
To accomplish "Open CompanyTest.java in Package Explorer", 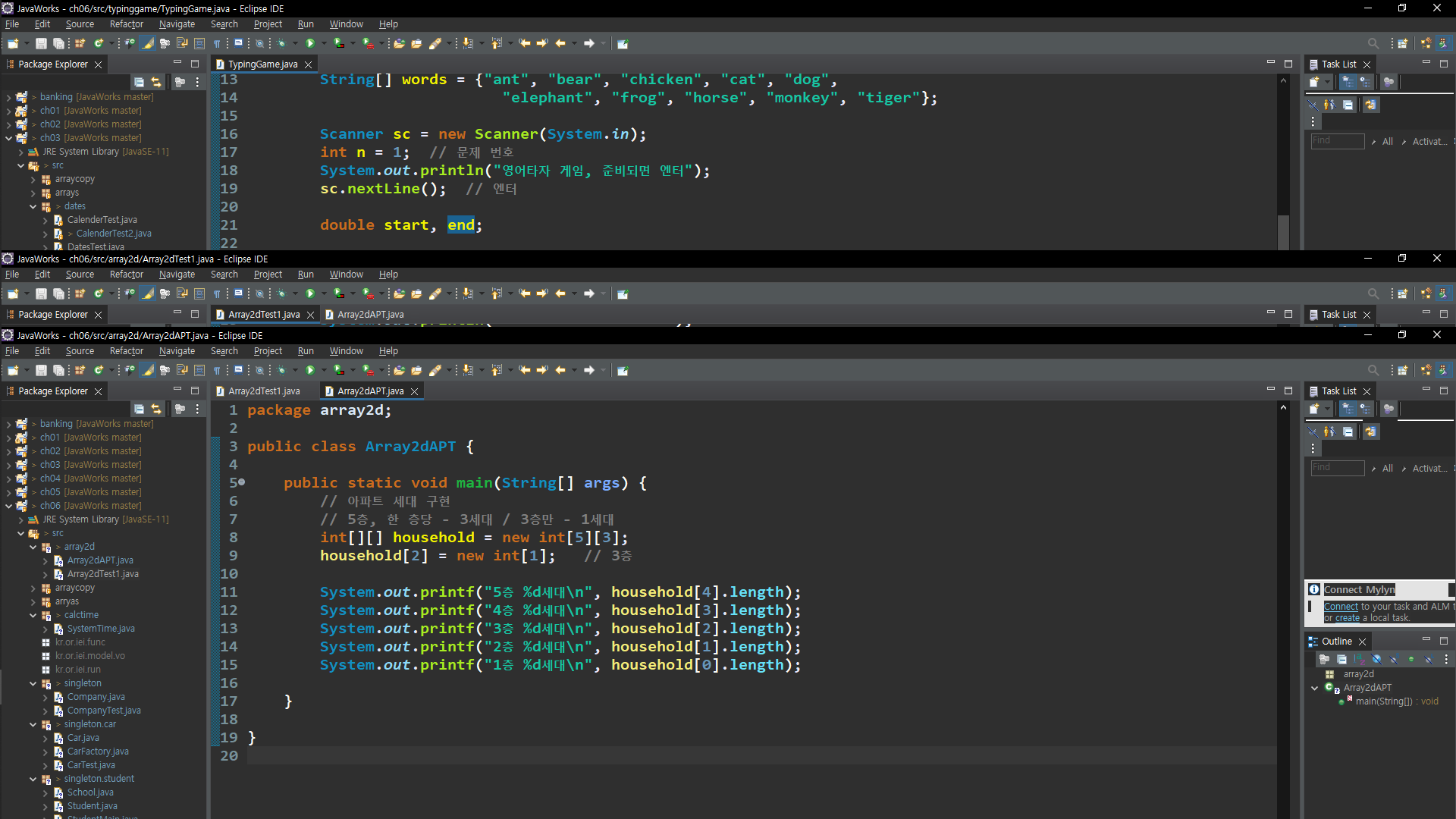I will (x=104, y=711).
